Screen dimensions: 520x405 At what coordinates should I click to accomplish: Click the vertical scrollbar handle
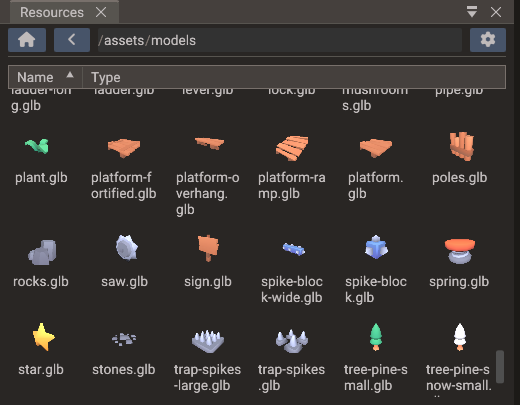pos(500,367)
